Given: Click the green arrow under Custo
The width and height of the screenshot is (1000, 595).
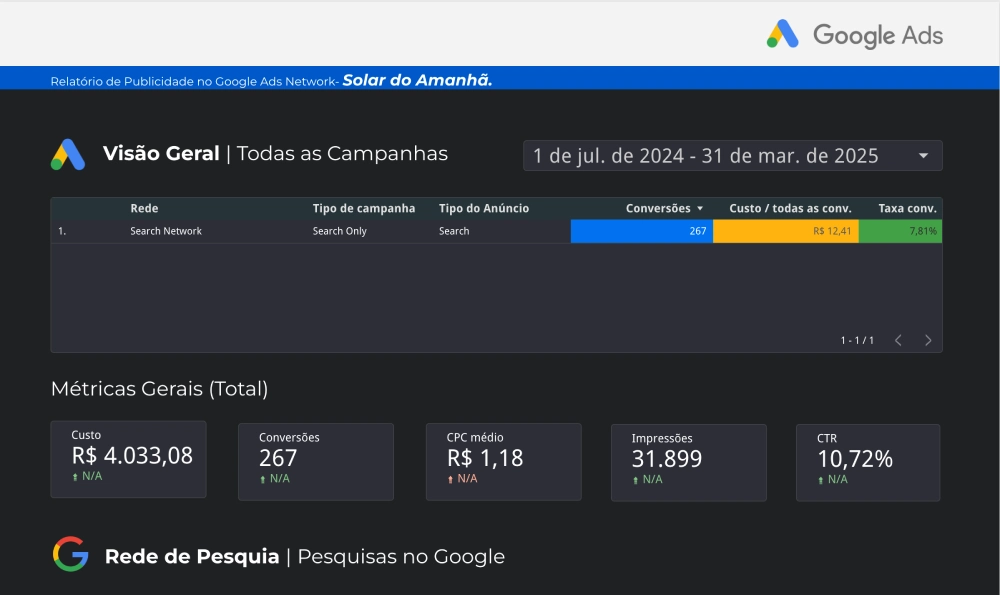Looking at the screenshot, I should 75,477.
